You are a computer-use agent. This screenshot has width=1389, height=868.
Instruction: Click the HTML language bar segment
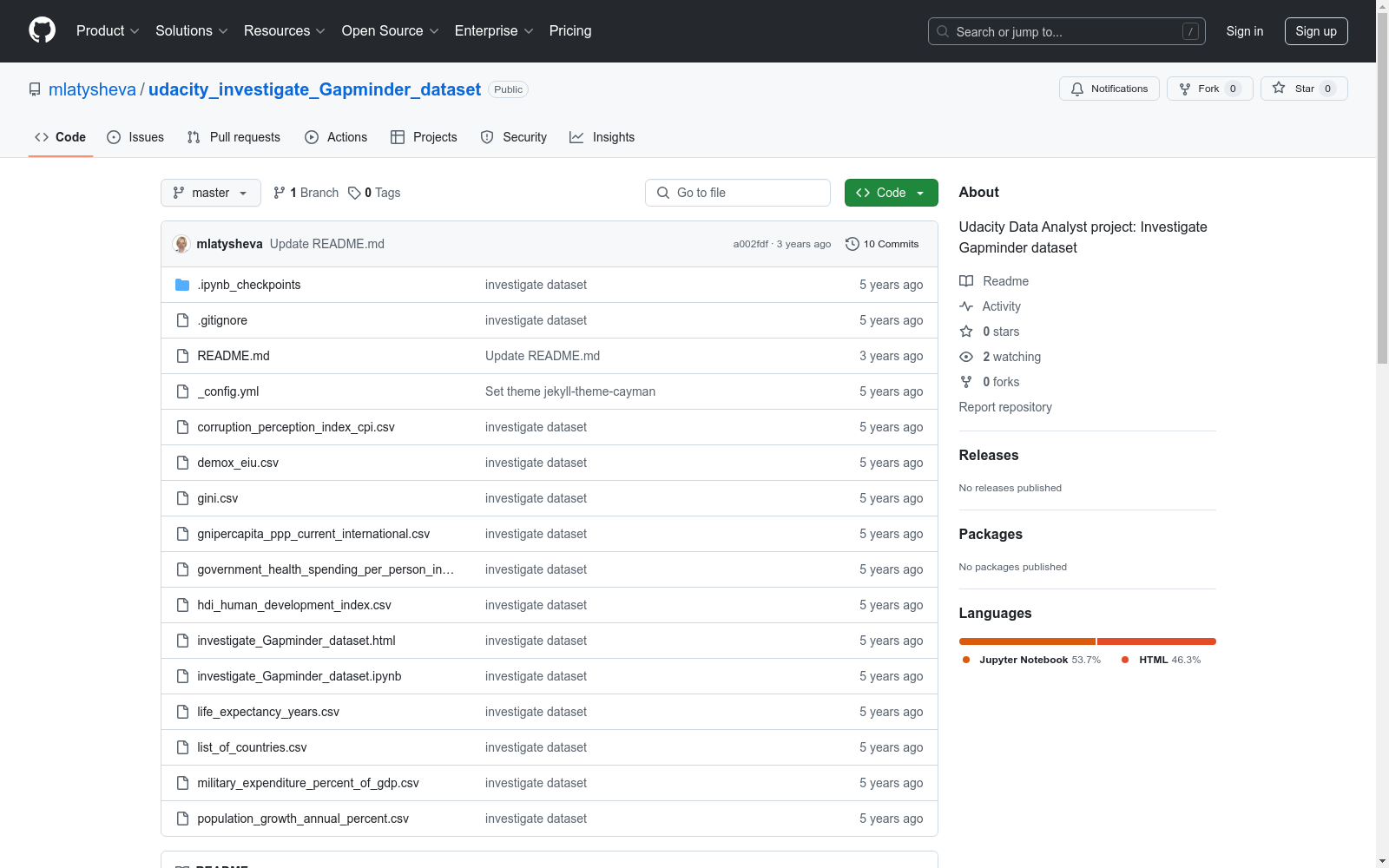(1156, 641)
